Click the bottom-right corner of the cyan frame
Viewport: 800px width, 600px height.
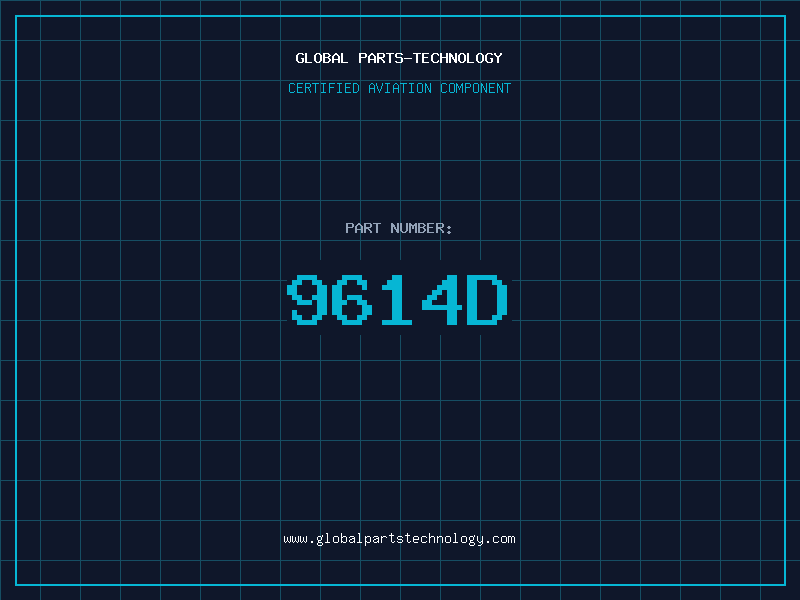coord(785,584)
